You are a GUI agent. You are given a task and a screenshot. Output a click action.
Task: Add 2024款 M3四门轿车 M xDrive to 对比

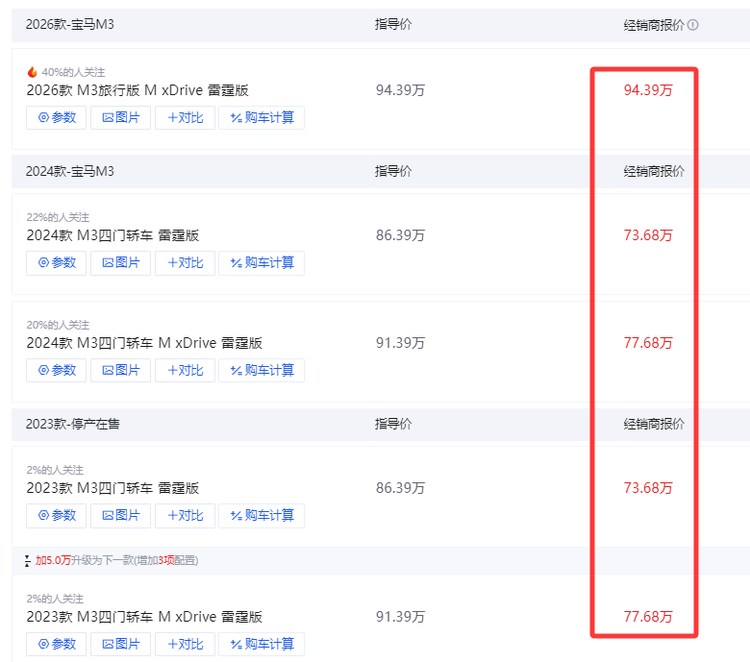click(x=185, y=370)
